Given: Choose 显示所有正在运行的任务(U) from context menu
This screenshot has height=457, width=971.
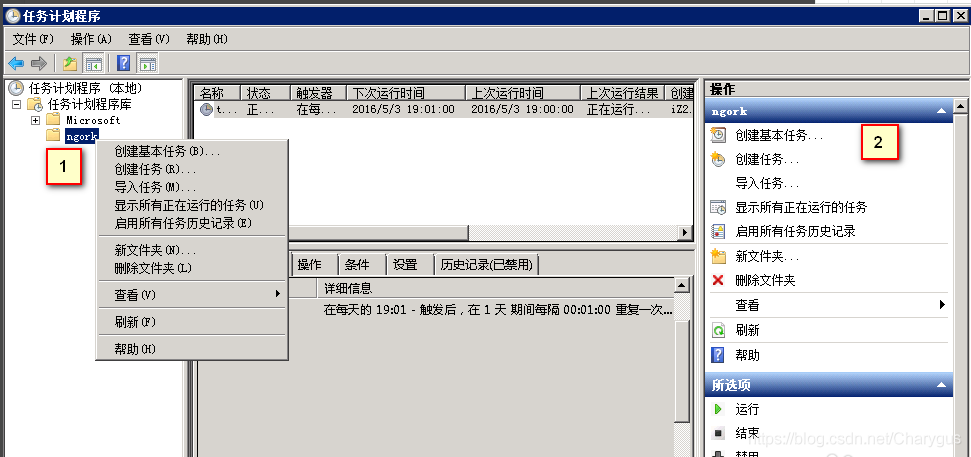Looking at the screenshot, I should 192,205.
